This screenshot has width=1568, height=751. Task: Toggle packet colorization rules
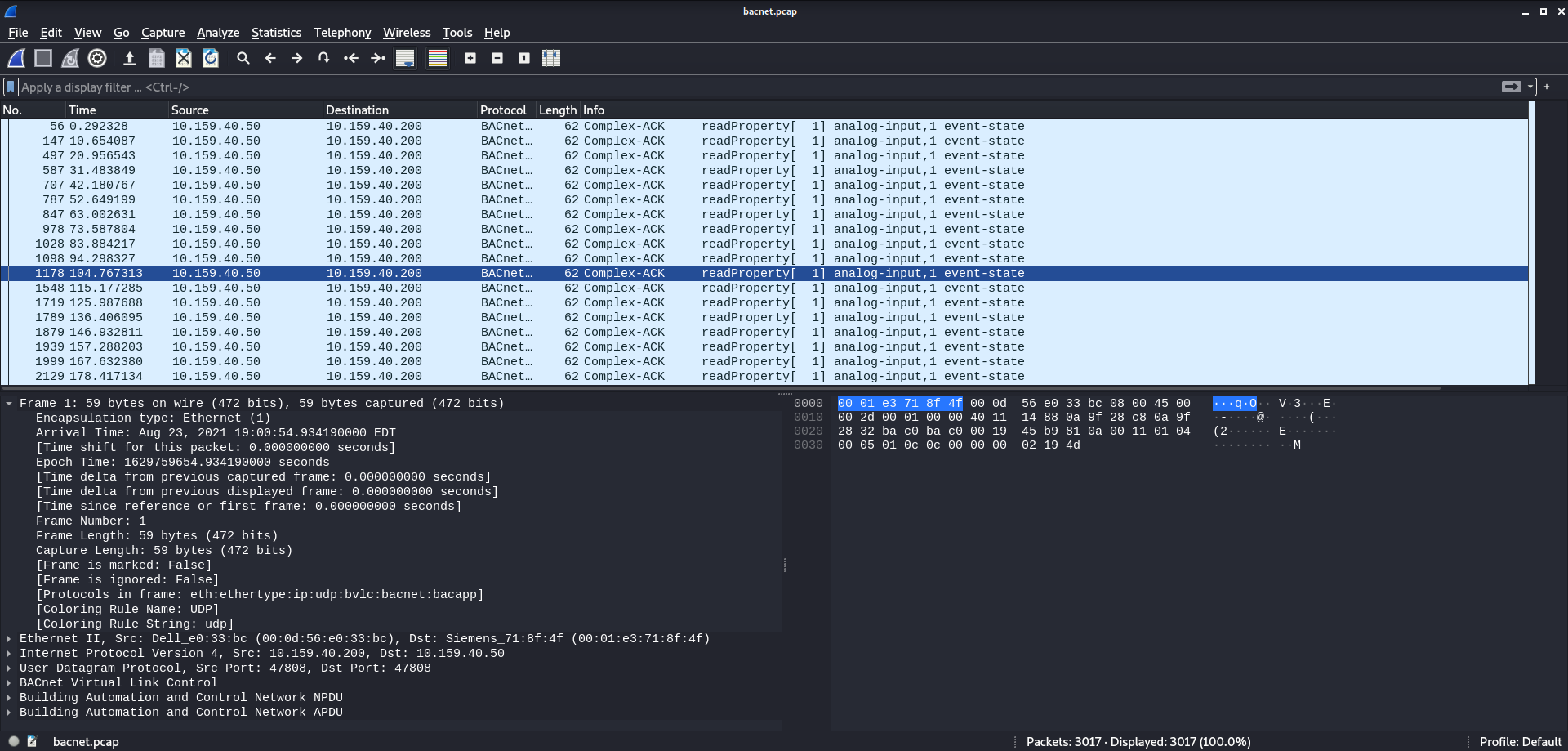[438, 58]
